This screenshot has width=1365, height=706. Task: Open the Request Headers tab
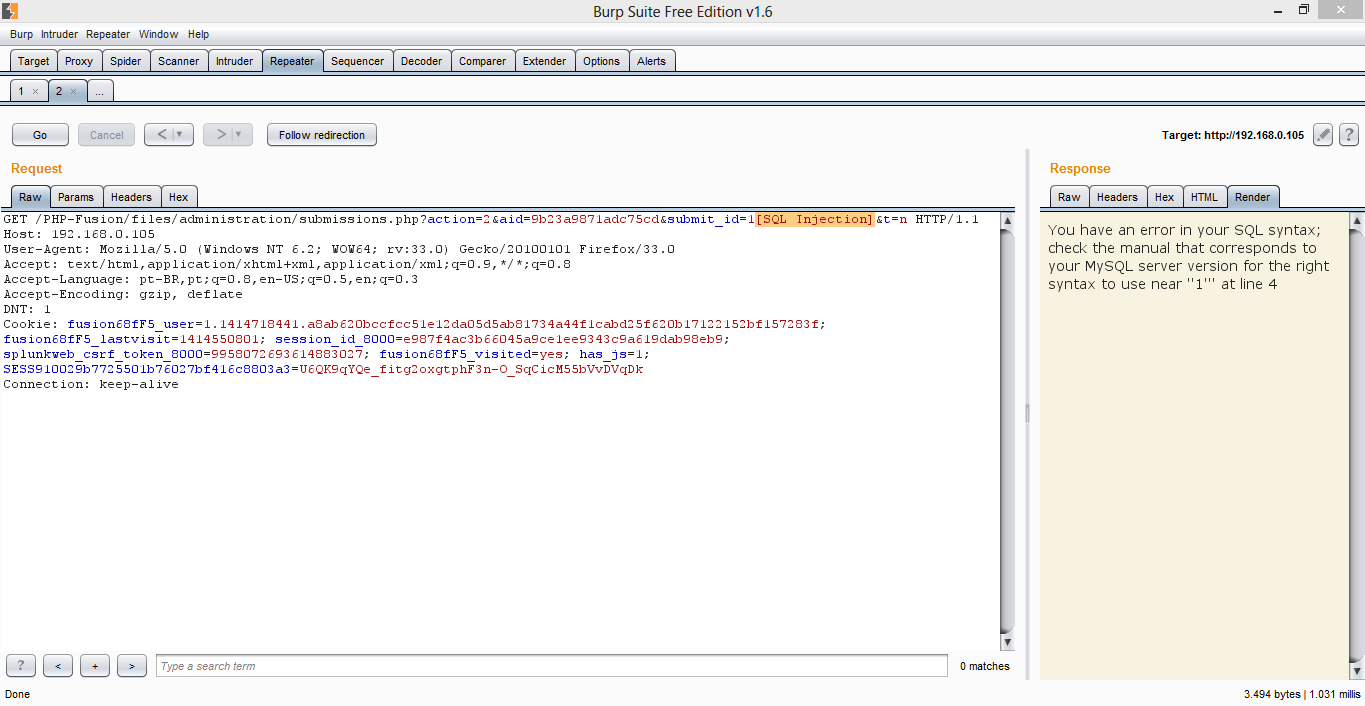[x=132, y=197]
